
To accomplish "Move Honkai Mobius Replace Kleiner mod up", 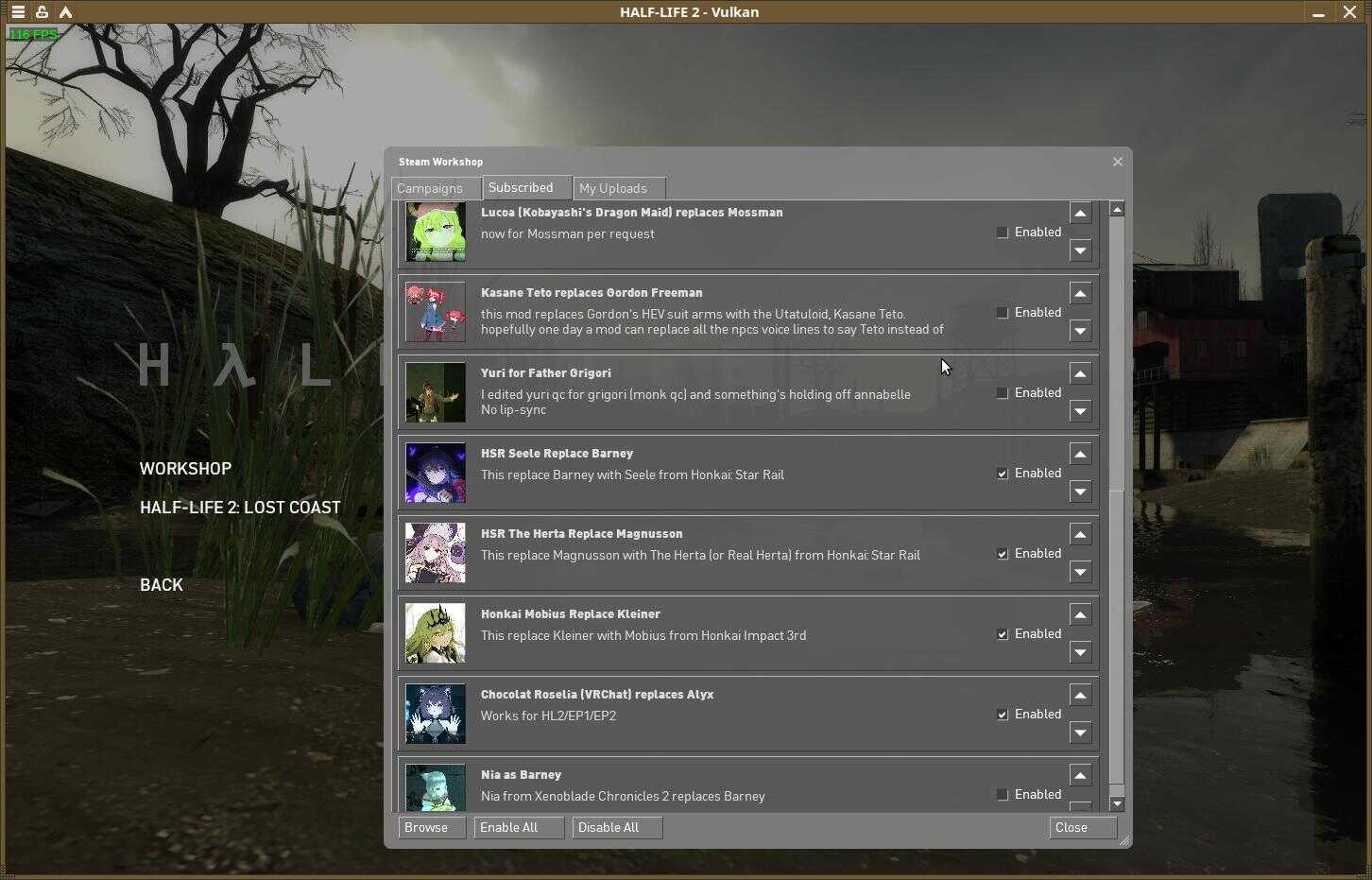I will 1080,614.
